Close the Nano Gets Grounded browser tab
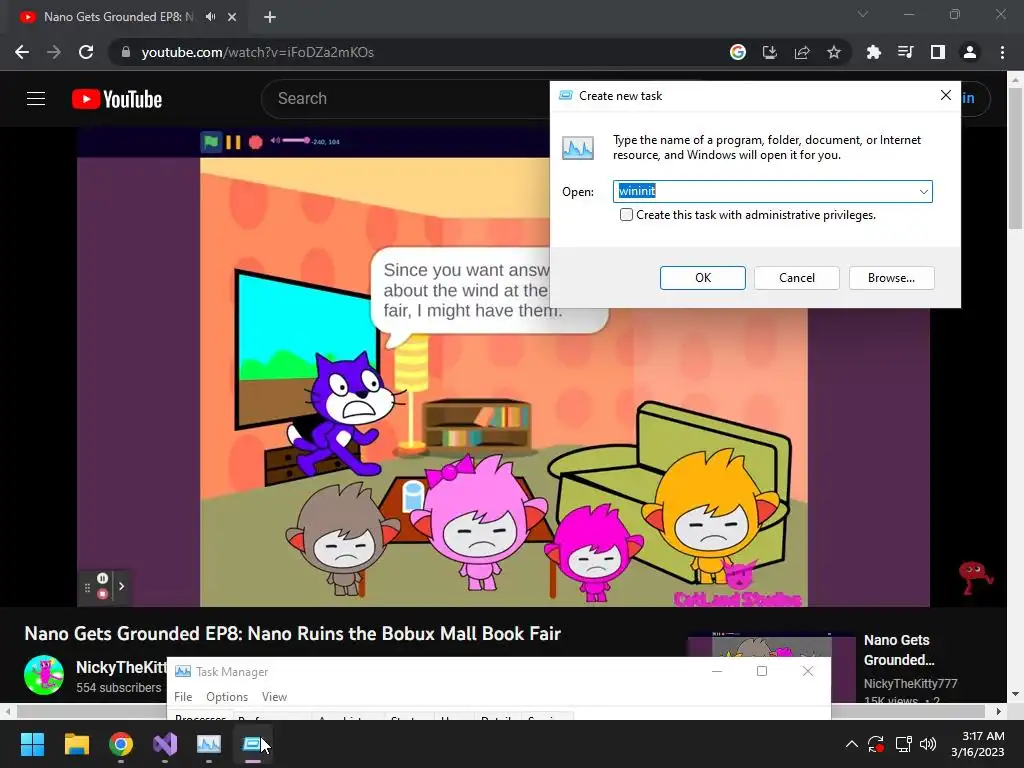The image size is (1024, 768). 232,17
